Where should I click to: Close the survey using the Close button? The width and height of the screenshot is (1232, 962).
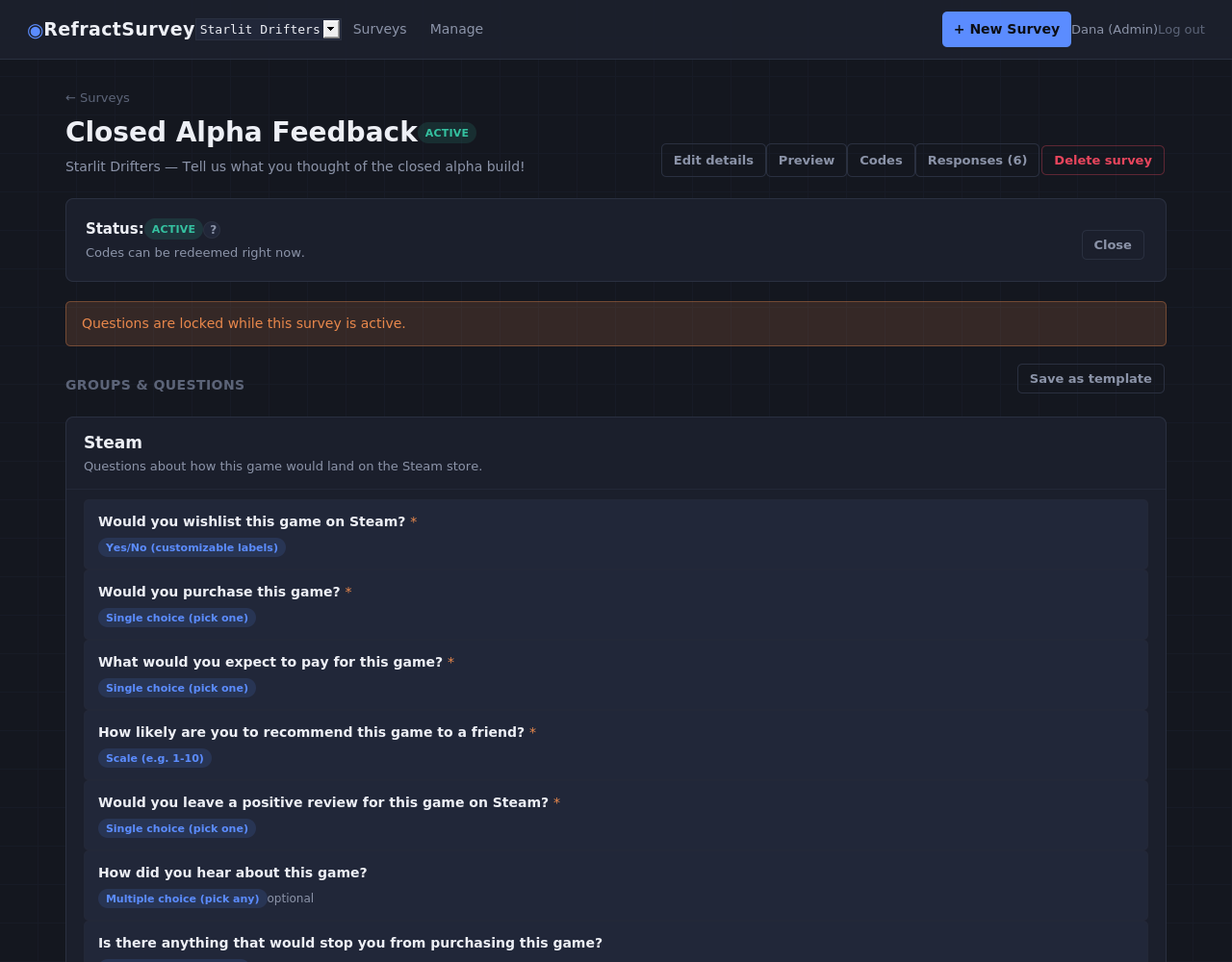click(x=1113, y=245)
